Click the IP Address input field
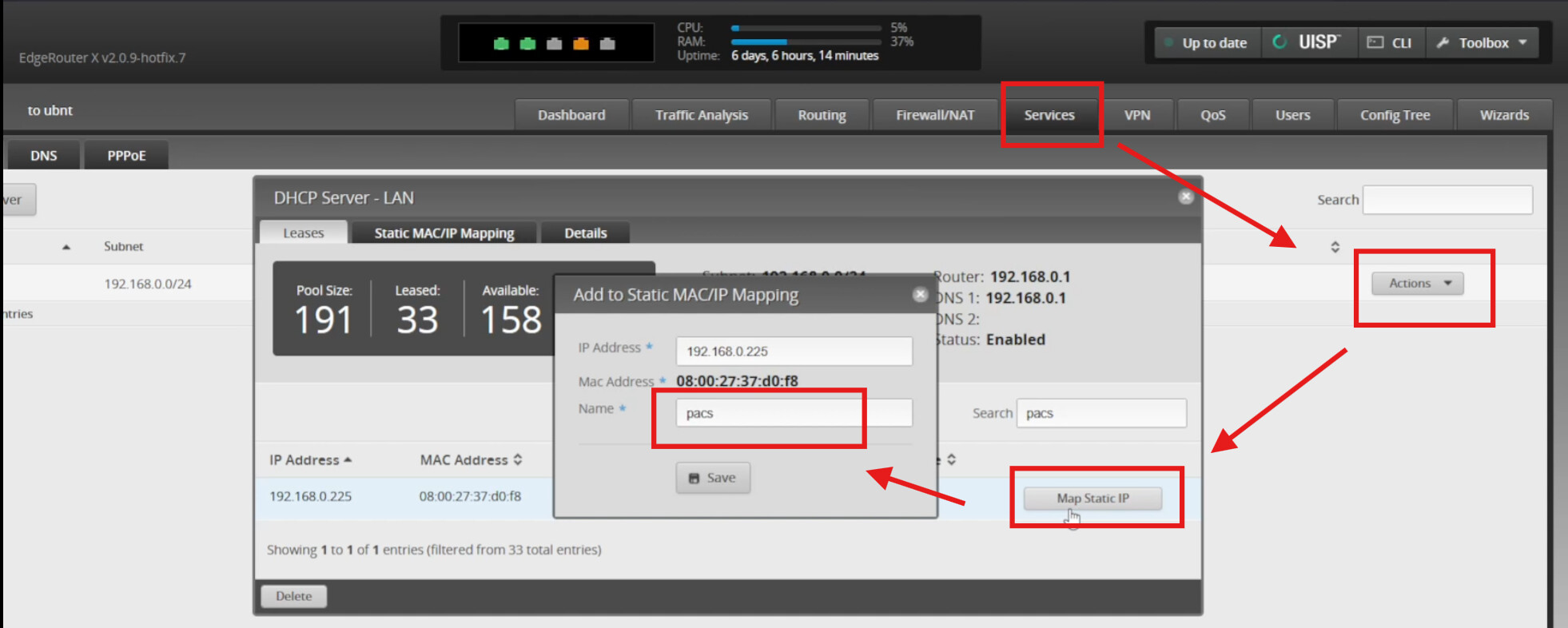 [x=793, y=352]
